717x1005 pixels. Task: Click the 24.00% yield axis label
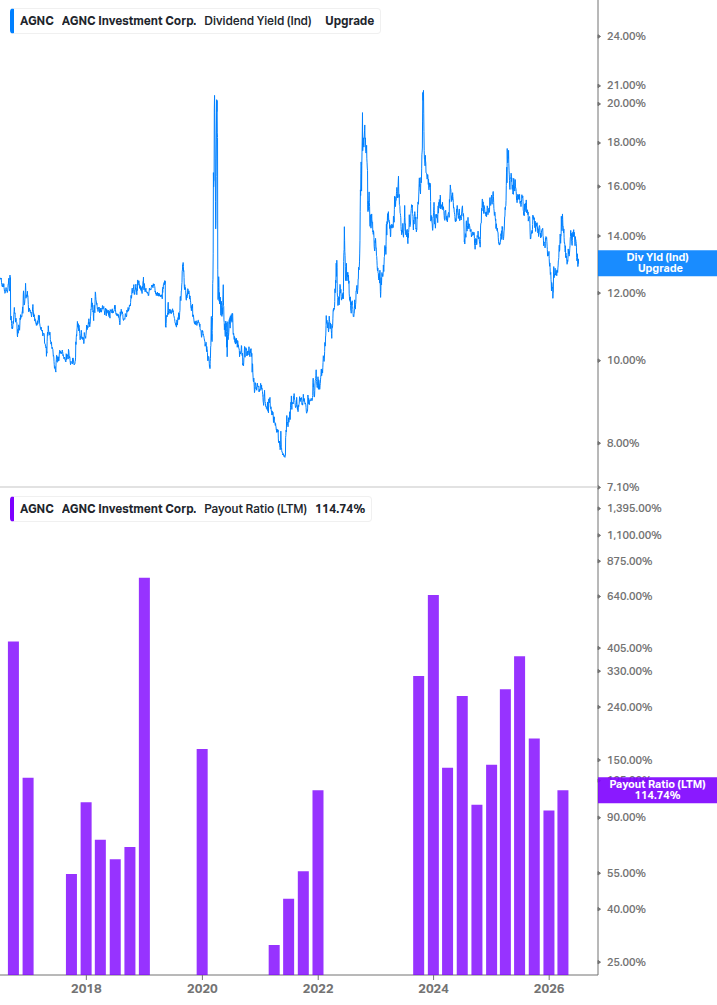[626, 37]
